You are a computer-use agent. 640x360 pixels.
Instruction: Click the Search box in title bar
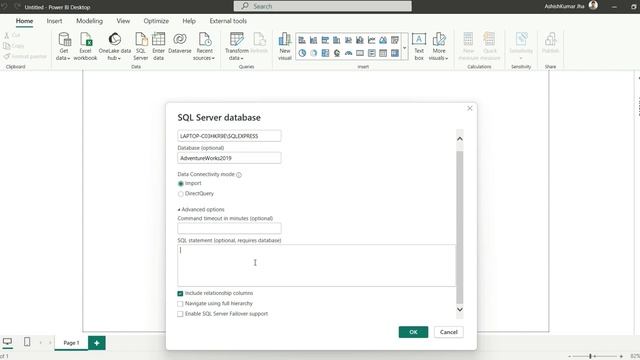pos(322,6)
